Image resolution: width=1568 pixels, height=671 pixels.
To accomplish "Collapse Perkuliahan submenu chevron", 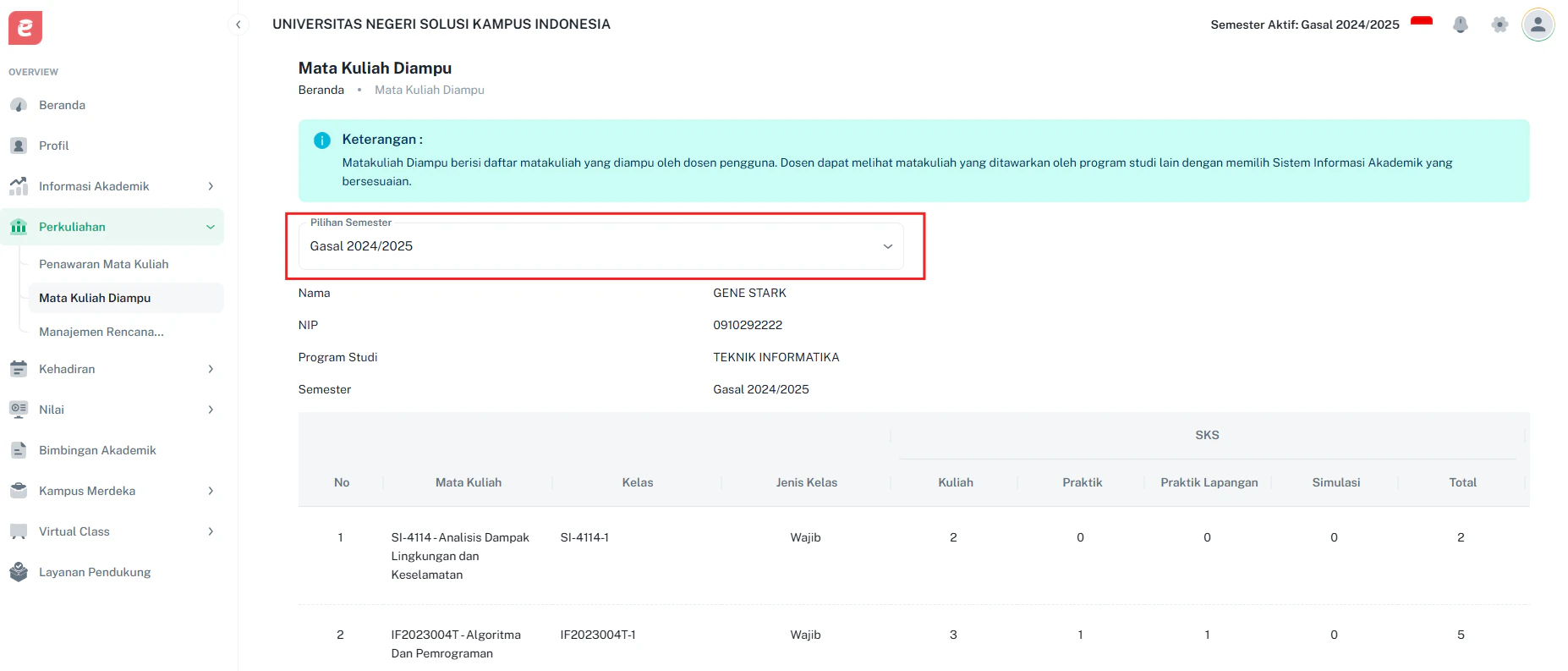I will (211, 227).
